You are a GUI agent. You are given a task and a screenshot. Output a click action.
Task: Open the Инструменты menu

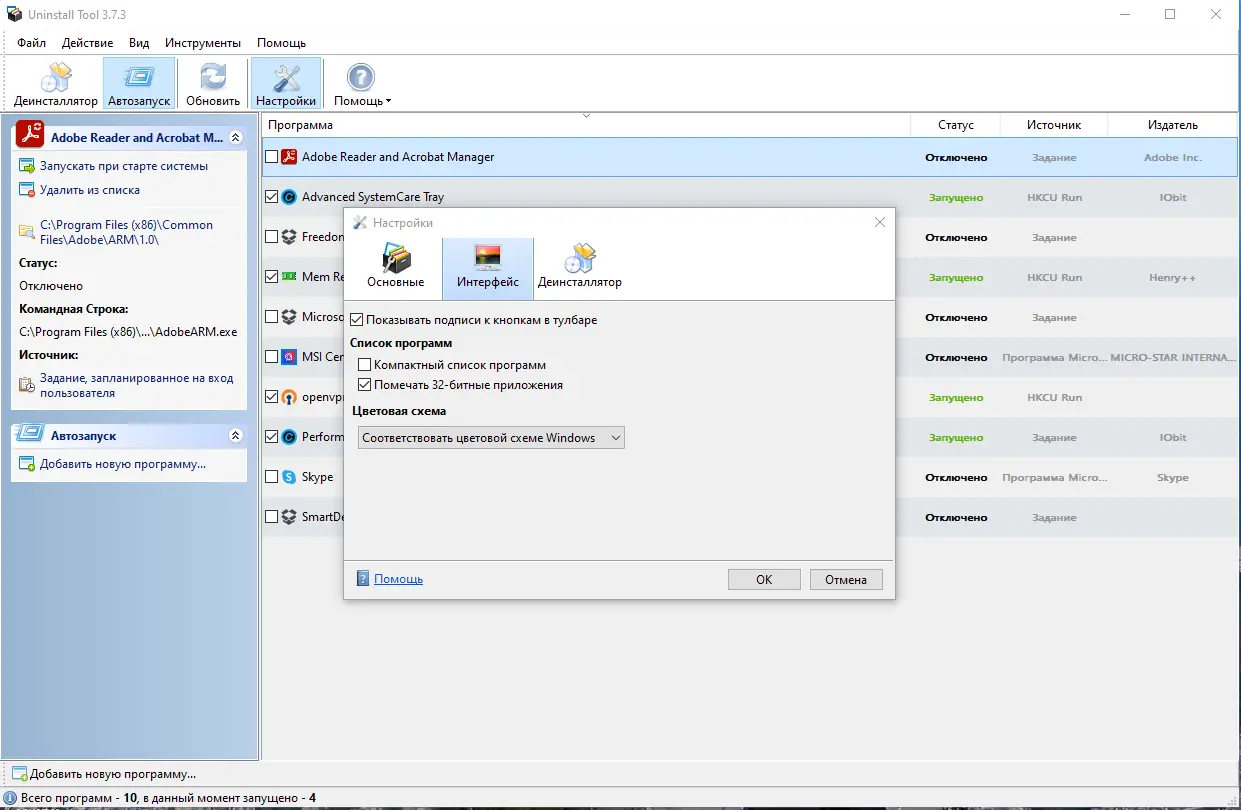pyautogui.click(x=203, y=43)
